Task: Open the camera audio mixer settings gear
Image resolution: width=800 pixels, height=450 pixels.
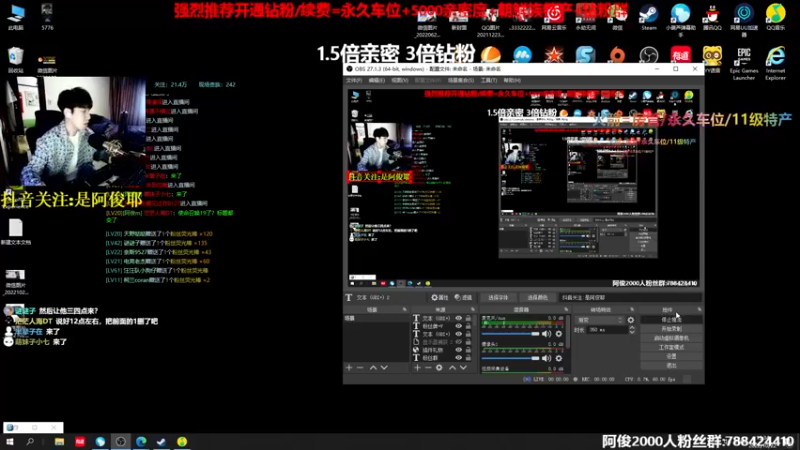Action: (x=559, y=358)
